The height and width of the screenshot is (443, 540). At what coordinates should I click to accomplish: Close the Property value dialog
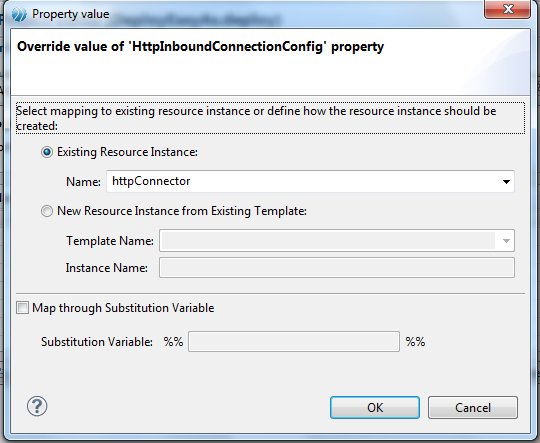(x=507, y=9)
